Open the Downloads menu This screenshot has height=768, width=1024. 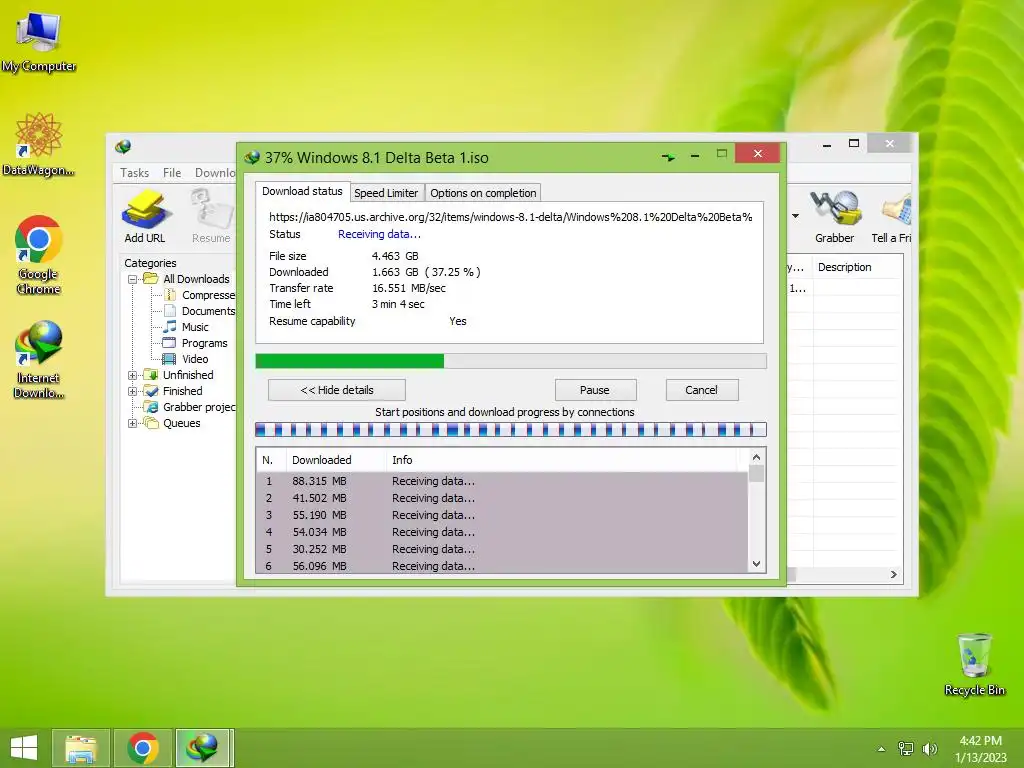coord(215,172)
